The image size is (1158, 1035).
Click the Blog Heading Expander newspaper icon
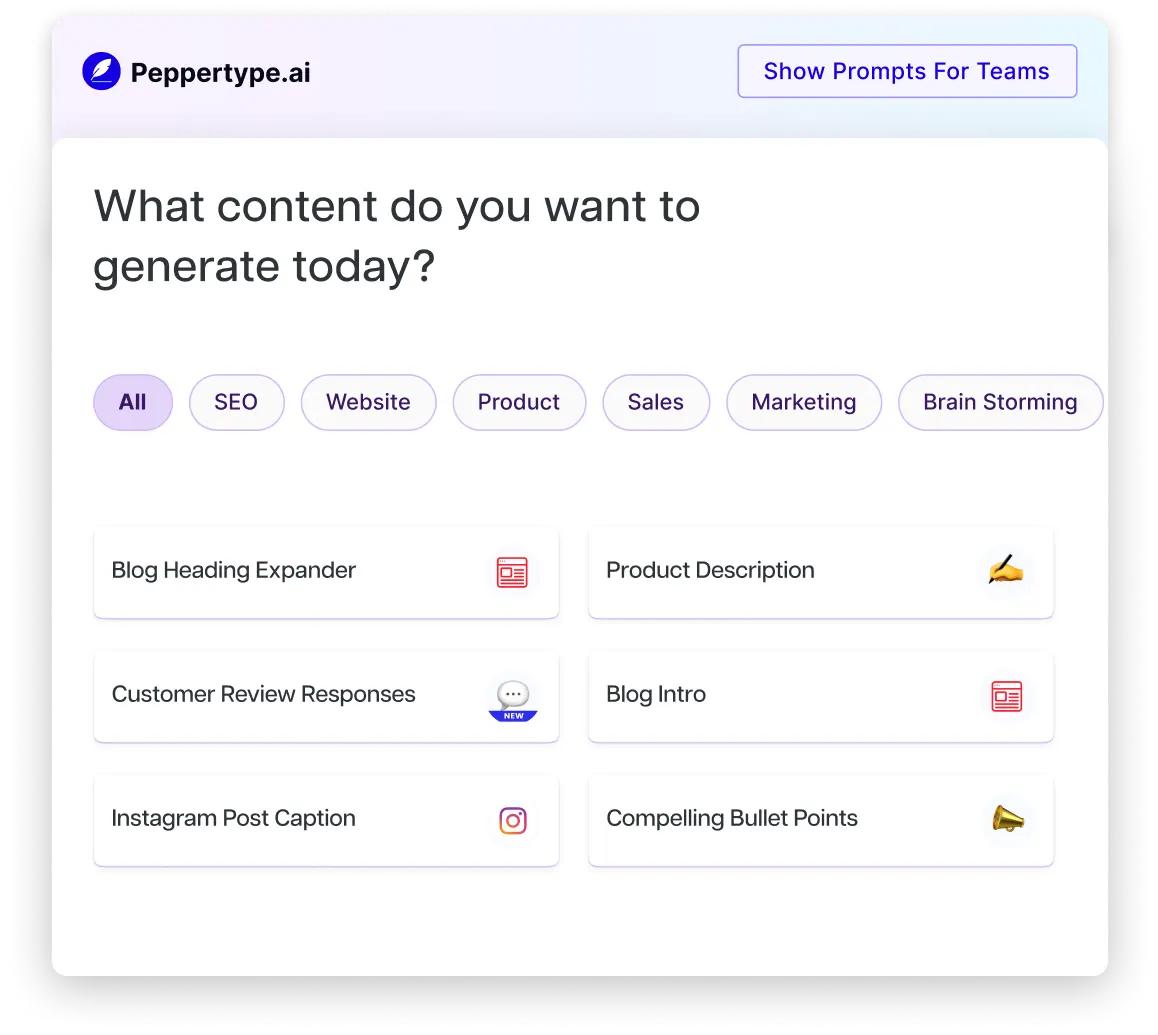(x=512, y=572)
